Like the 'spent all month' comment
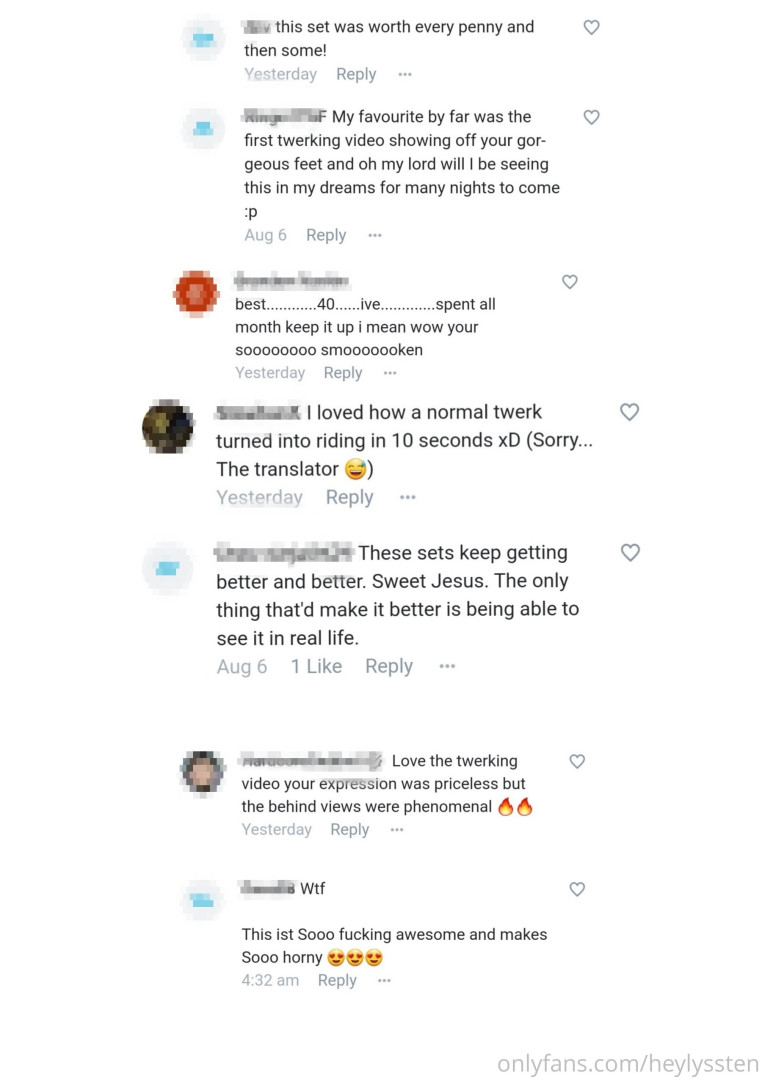The width and height of the screenshot is (762, 1080). (569, 282)
